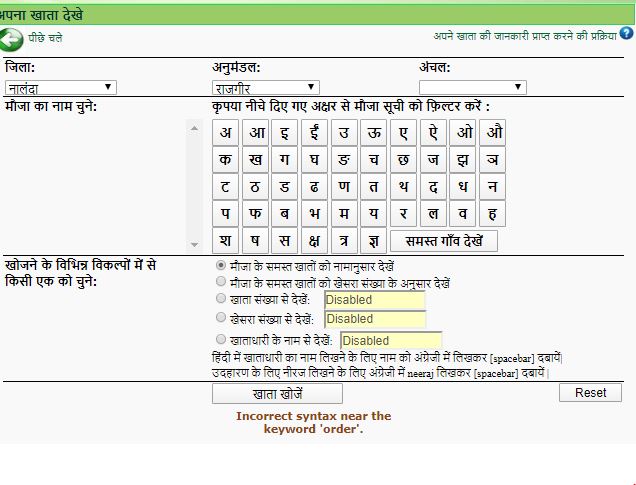Filter villages by letter ट

(x=226, y=187)
